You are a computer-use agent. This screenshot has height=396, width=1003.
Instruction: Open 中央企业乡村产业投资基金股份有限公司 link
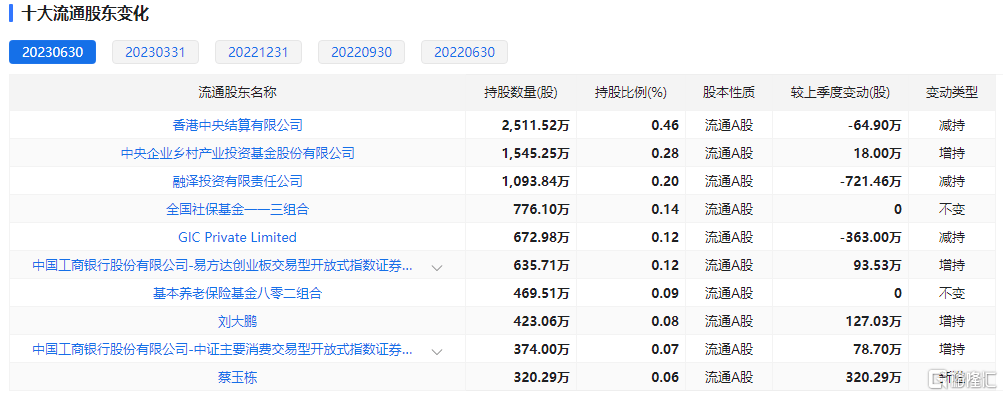[237, 154]
